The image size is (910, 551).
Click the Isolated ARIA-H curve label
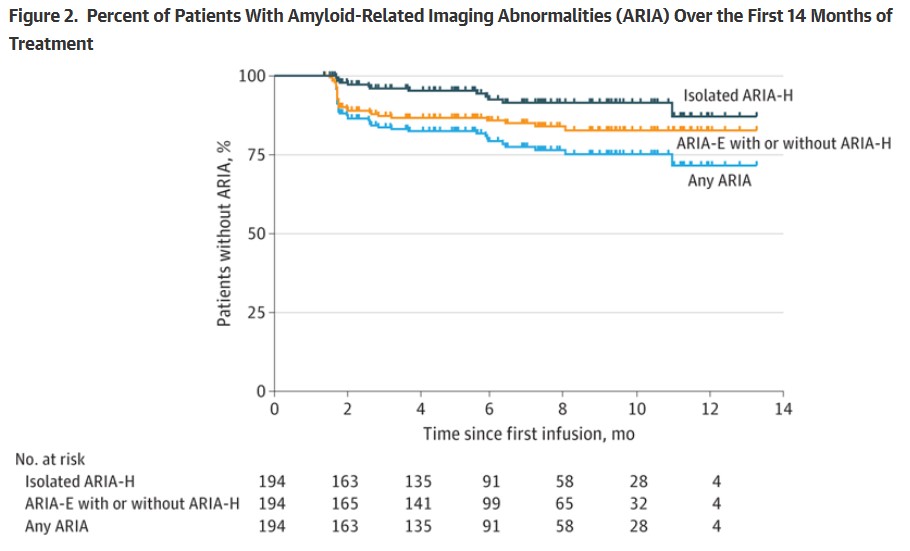tap(745, 96)
